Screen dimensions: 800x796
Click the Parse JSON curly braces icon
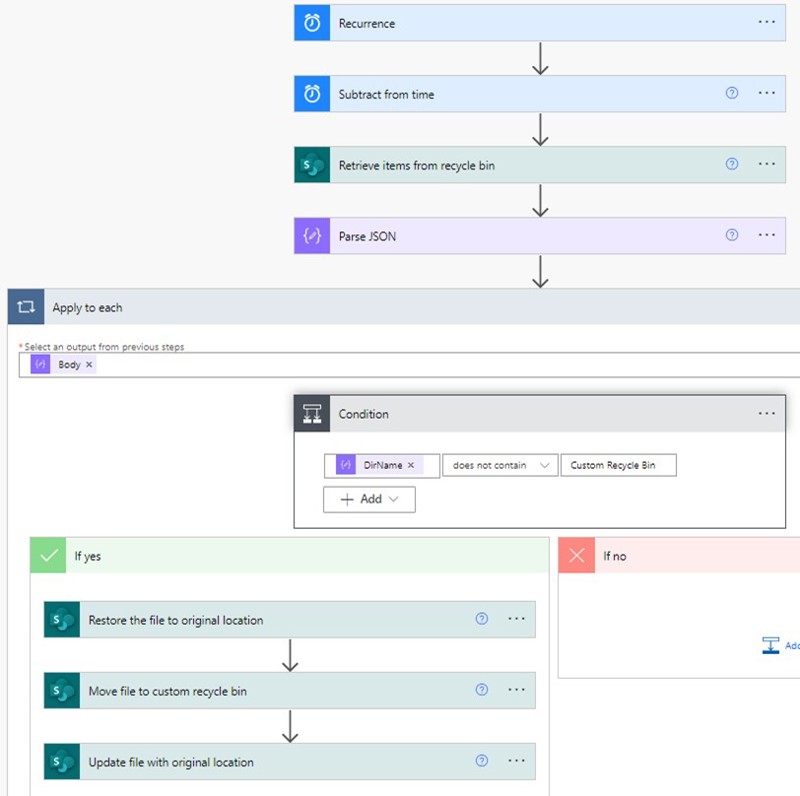pos(312,236)
